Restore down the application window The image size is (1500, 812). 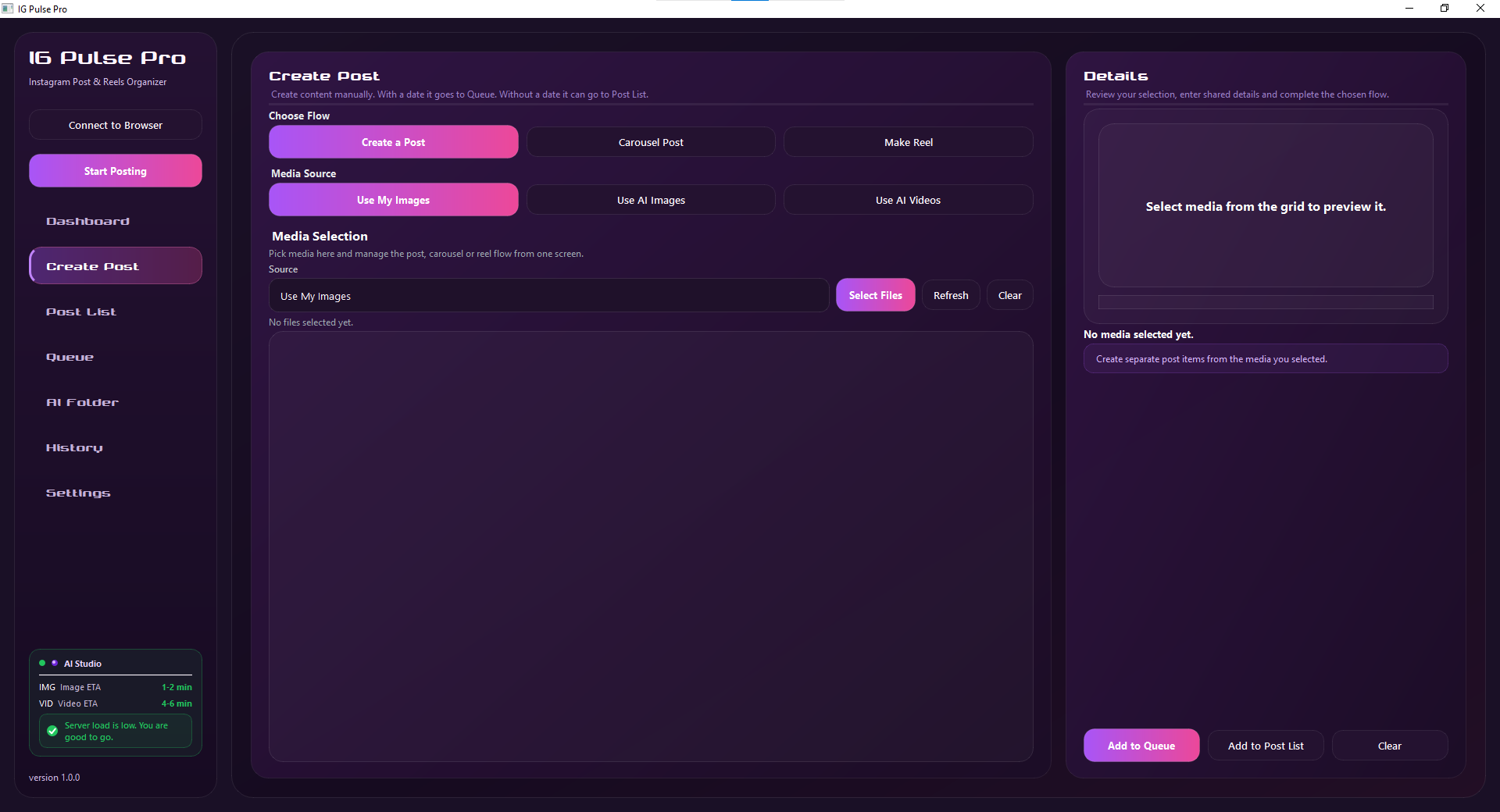pyautogui.click(x=1445, y=9)
